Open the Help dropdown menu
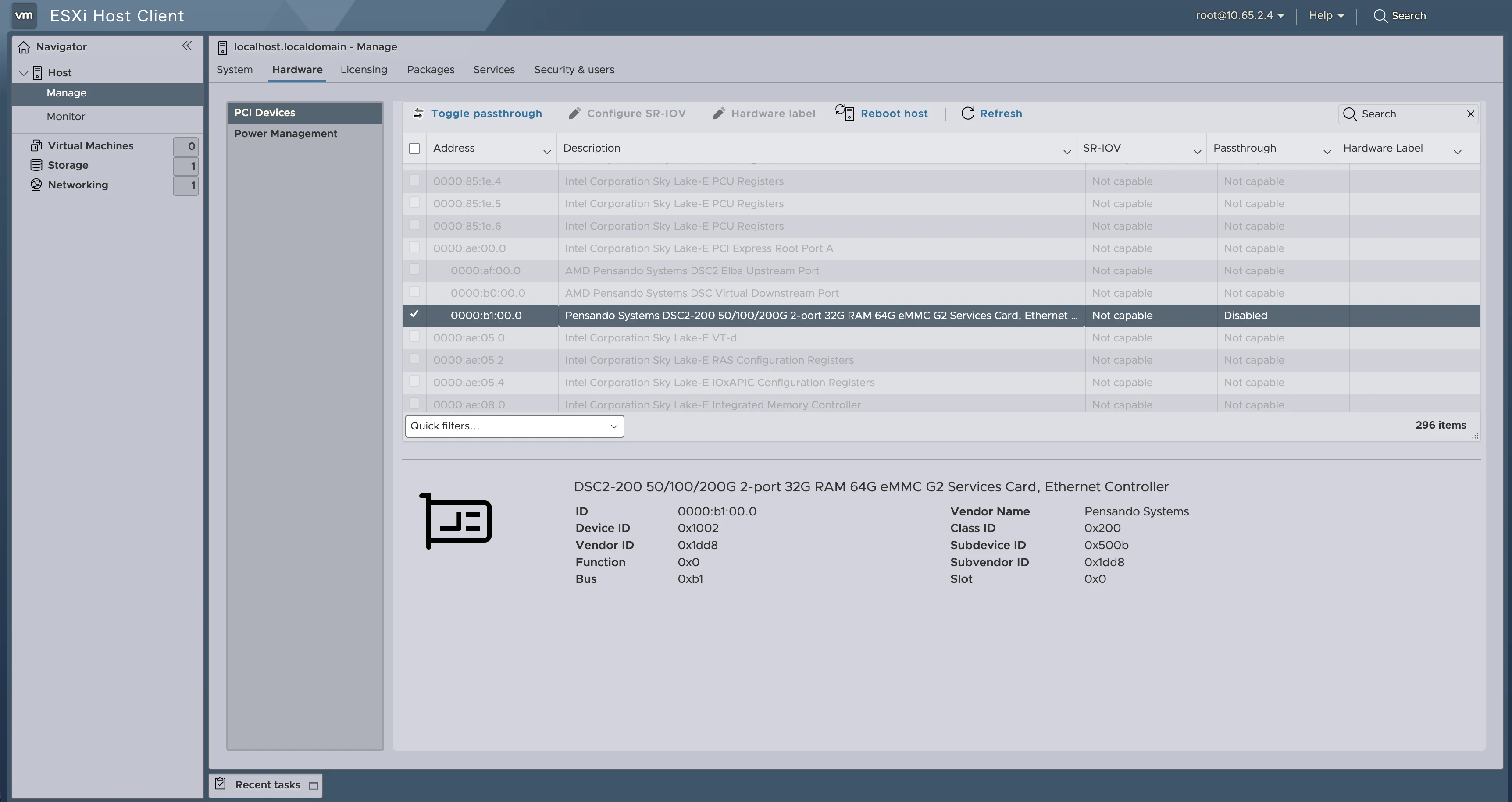Screen dimensions: 1512x802 pos(1327,16)
